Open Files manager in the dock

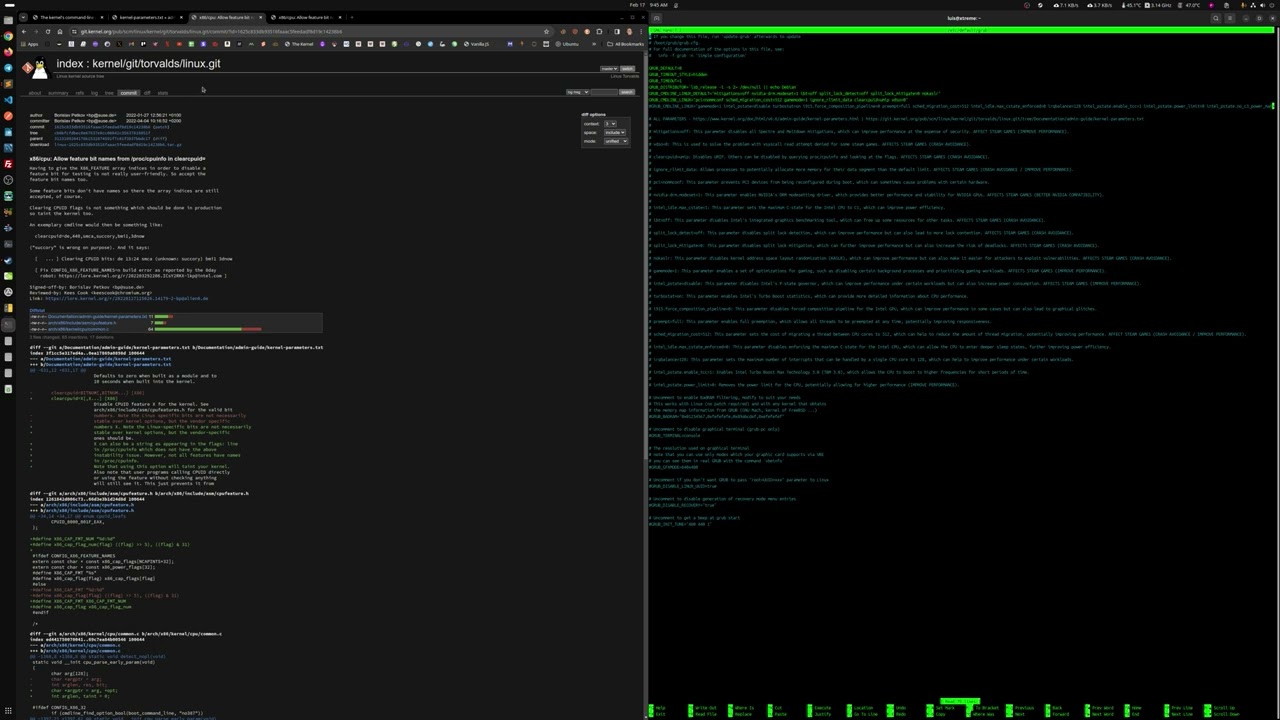[8, 20]
